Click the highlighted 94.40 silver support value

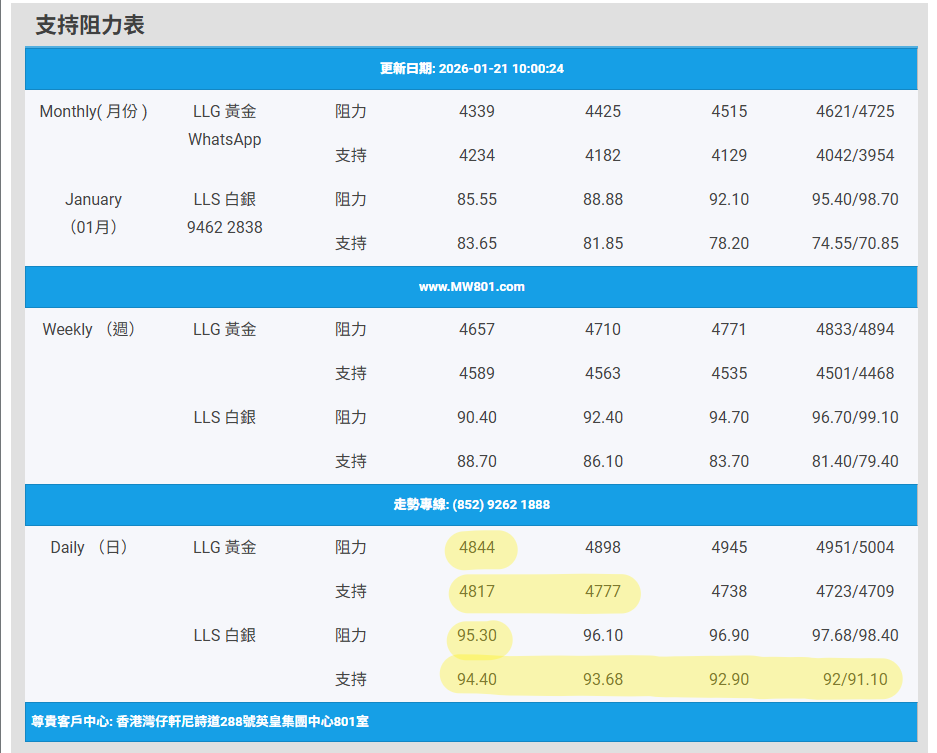477,680
